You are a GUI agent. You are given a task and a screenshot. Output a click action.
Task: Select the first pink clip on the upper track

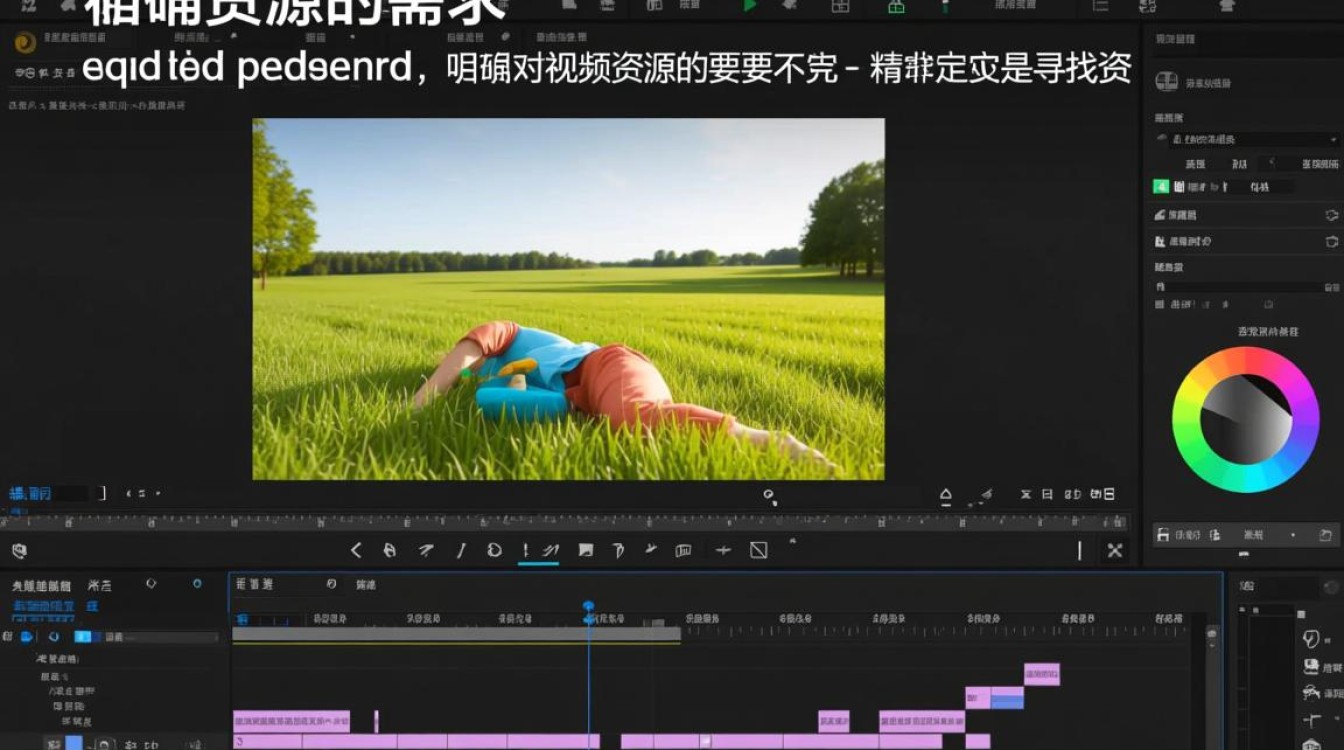(291, 721)
